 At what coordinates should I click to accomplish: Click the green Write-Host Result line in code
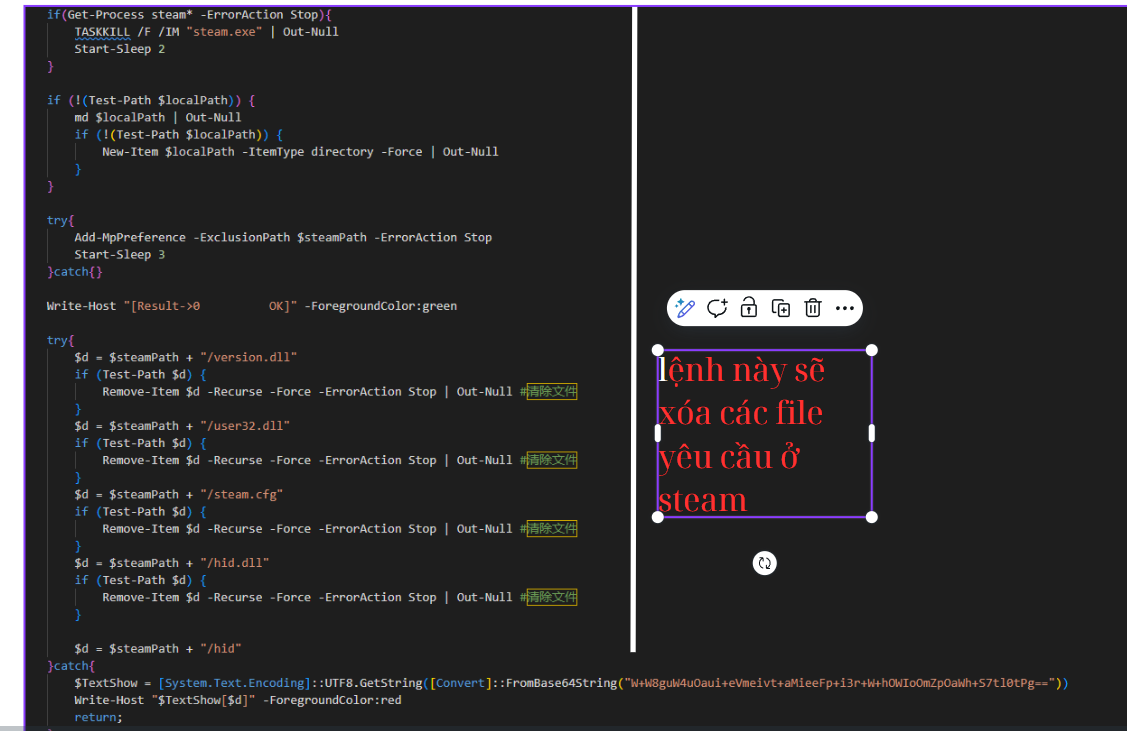pos(251,306)
